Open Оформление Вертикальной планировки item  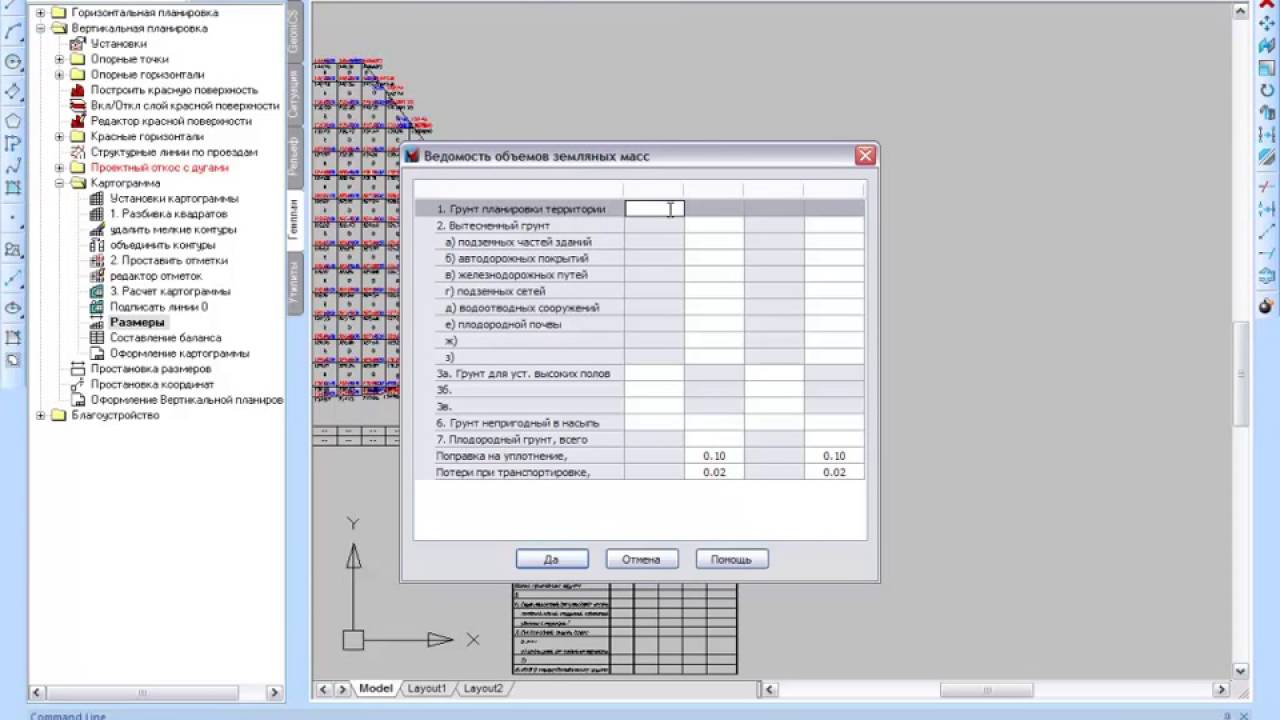[x=187, y=400]
